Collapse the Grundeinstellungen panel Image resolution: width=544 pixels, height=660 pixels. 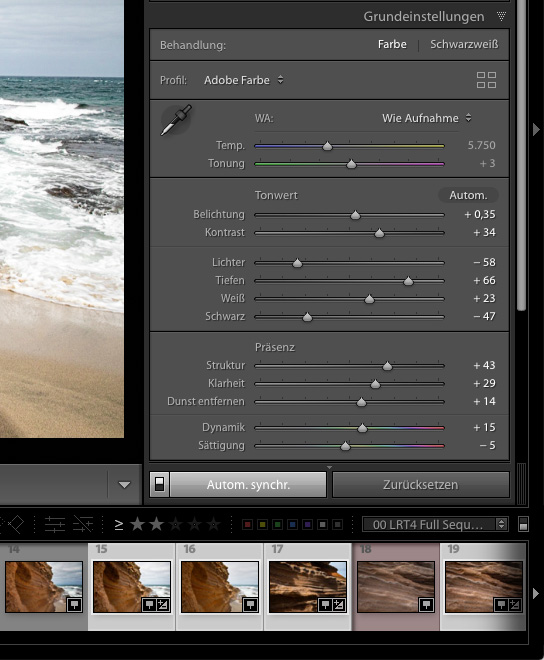click(x=501, y=16)
